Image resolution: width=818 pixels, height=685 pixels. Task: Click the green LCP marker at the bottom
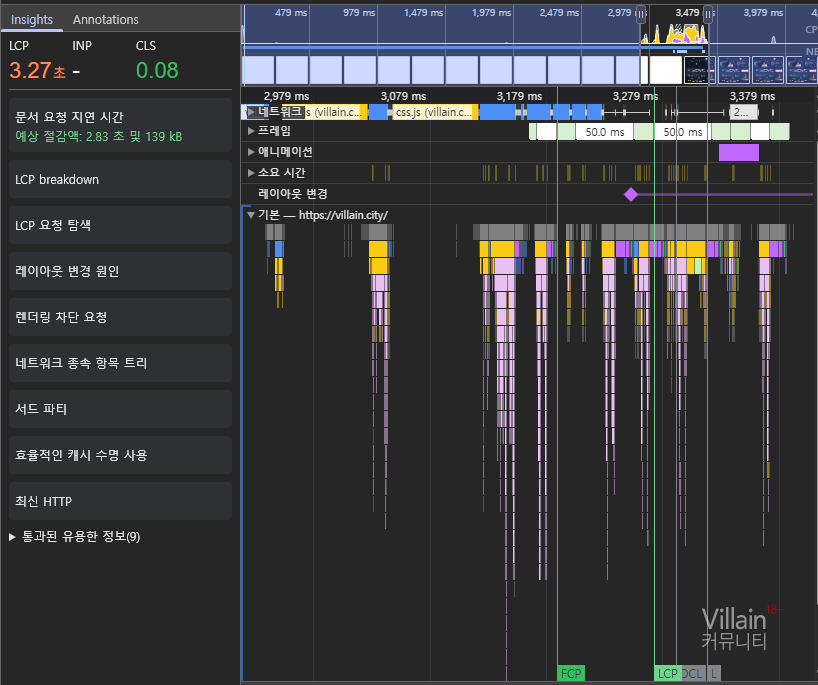coord(667,673)
